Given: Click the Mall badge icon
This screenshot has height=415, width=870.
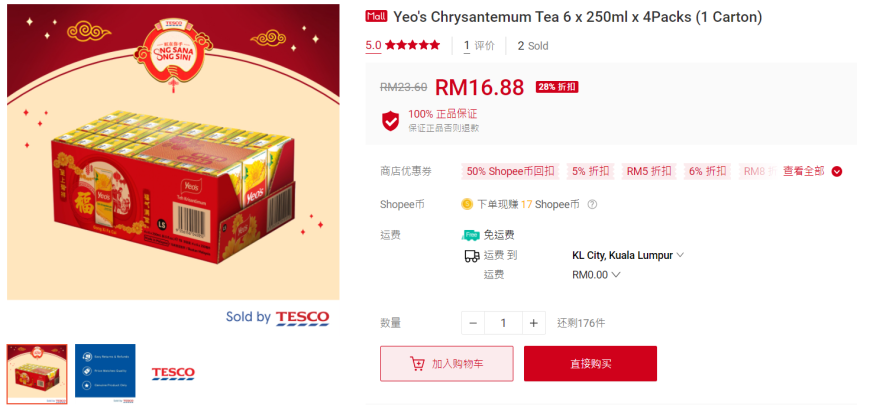Looking at the screenshot, I should [376, 17].
